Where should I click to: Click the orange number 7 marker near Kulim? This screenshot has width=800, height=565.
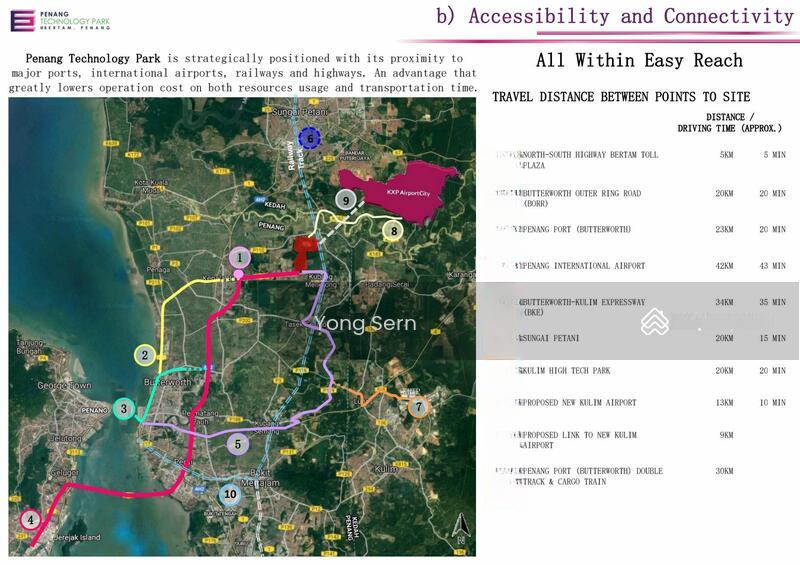418,407
